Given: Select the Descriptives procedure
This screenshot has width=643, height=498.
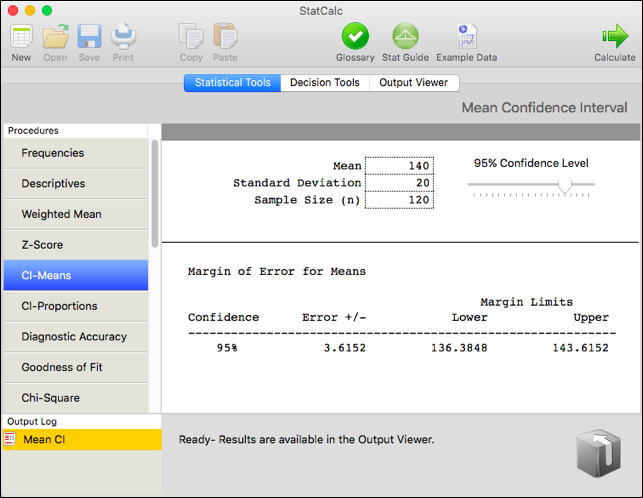Looking at the screenshot, I should tap(76, 183).
